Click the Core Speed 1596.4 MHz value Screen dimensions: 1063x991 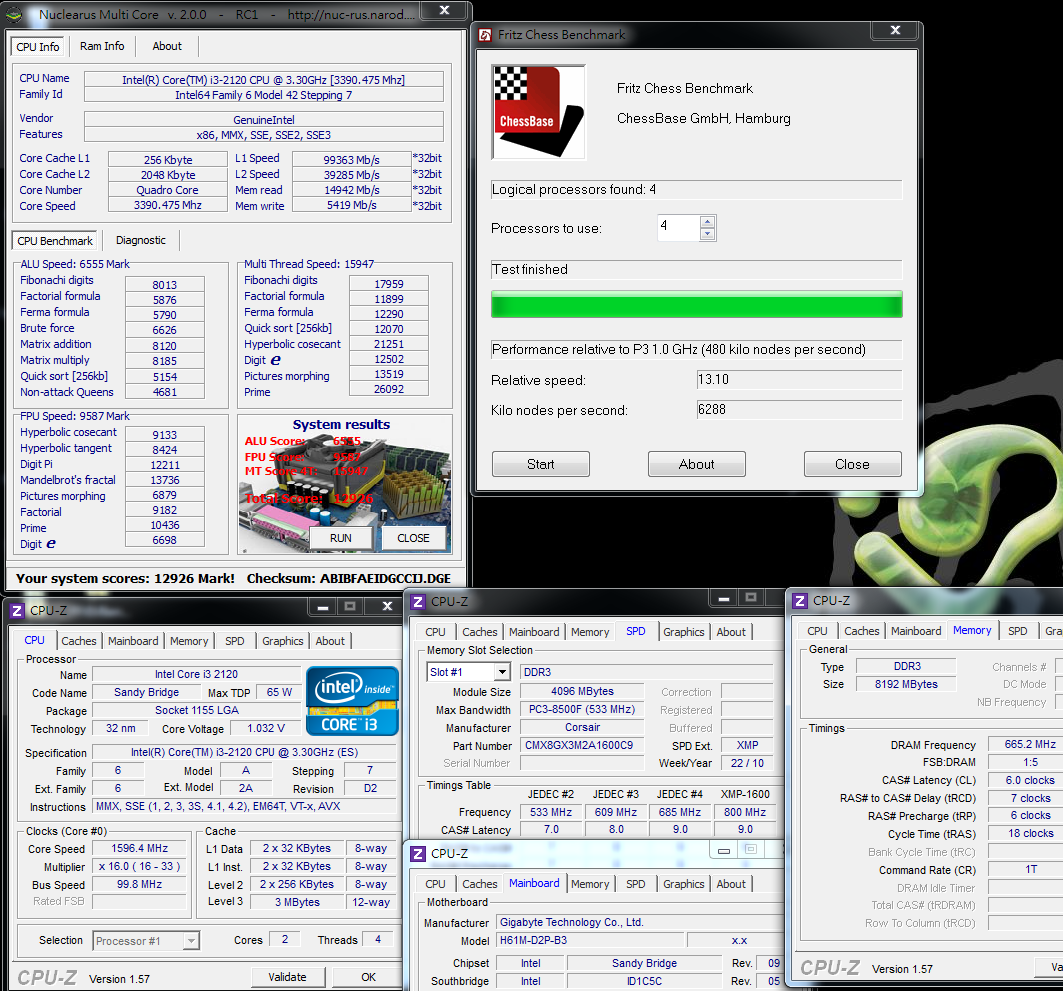tap(139, 849)
